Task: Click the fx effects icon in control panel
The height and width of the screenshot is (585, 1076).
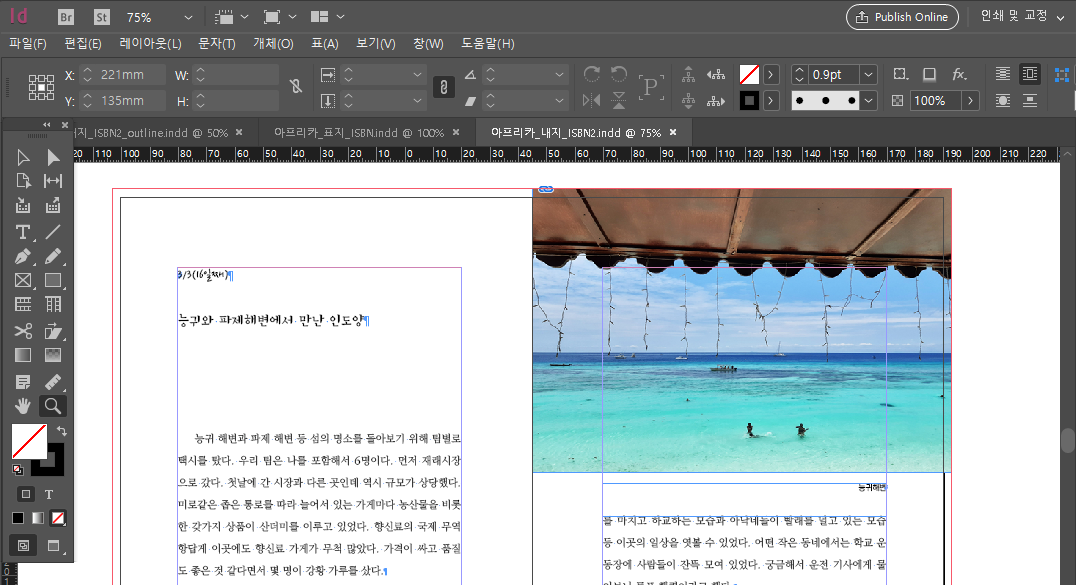Action: (x=958, y=75)
